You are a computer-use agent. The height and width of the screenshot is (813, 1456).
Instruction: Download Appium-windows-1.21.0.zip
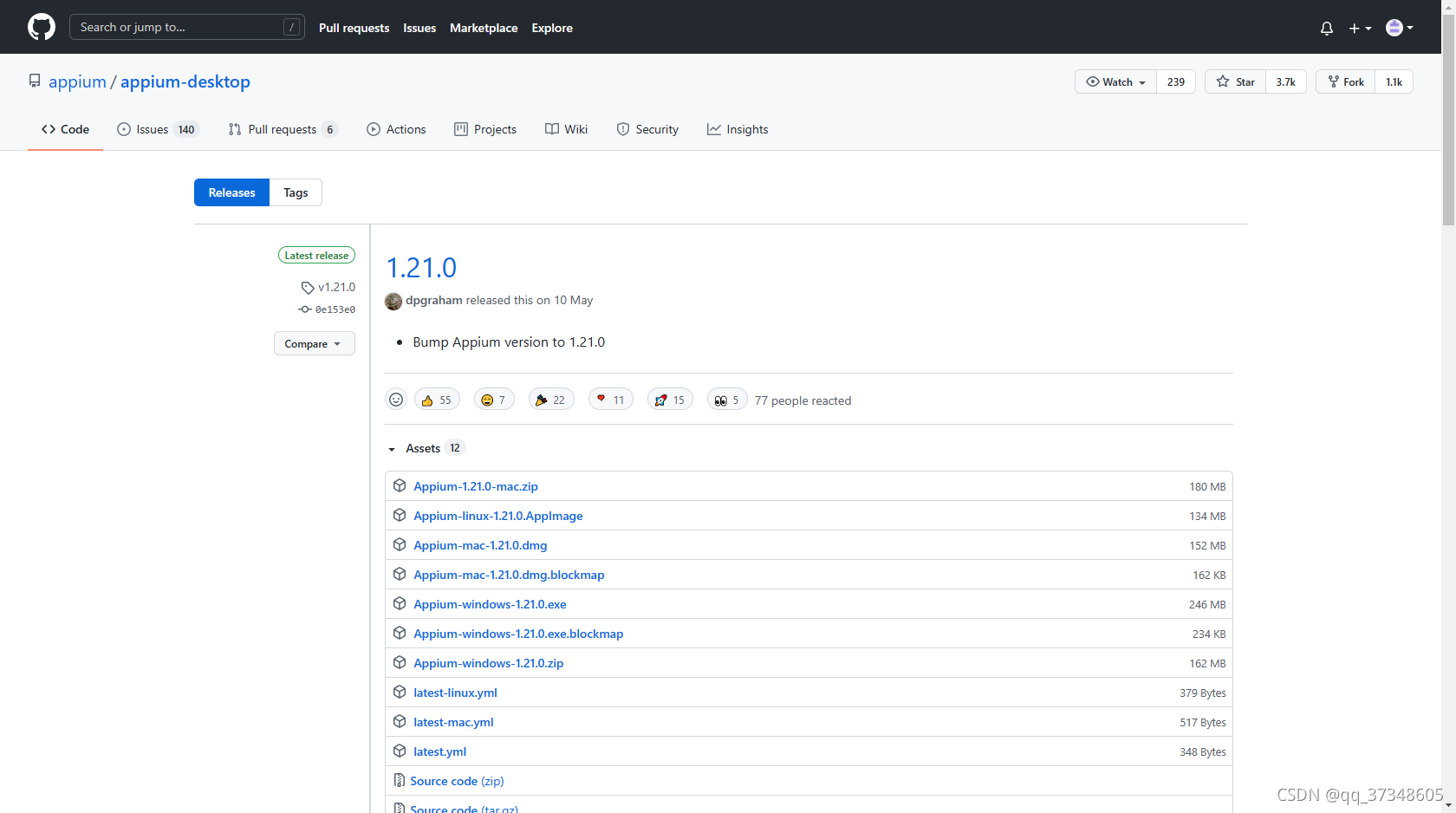point(488,663)
